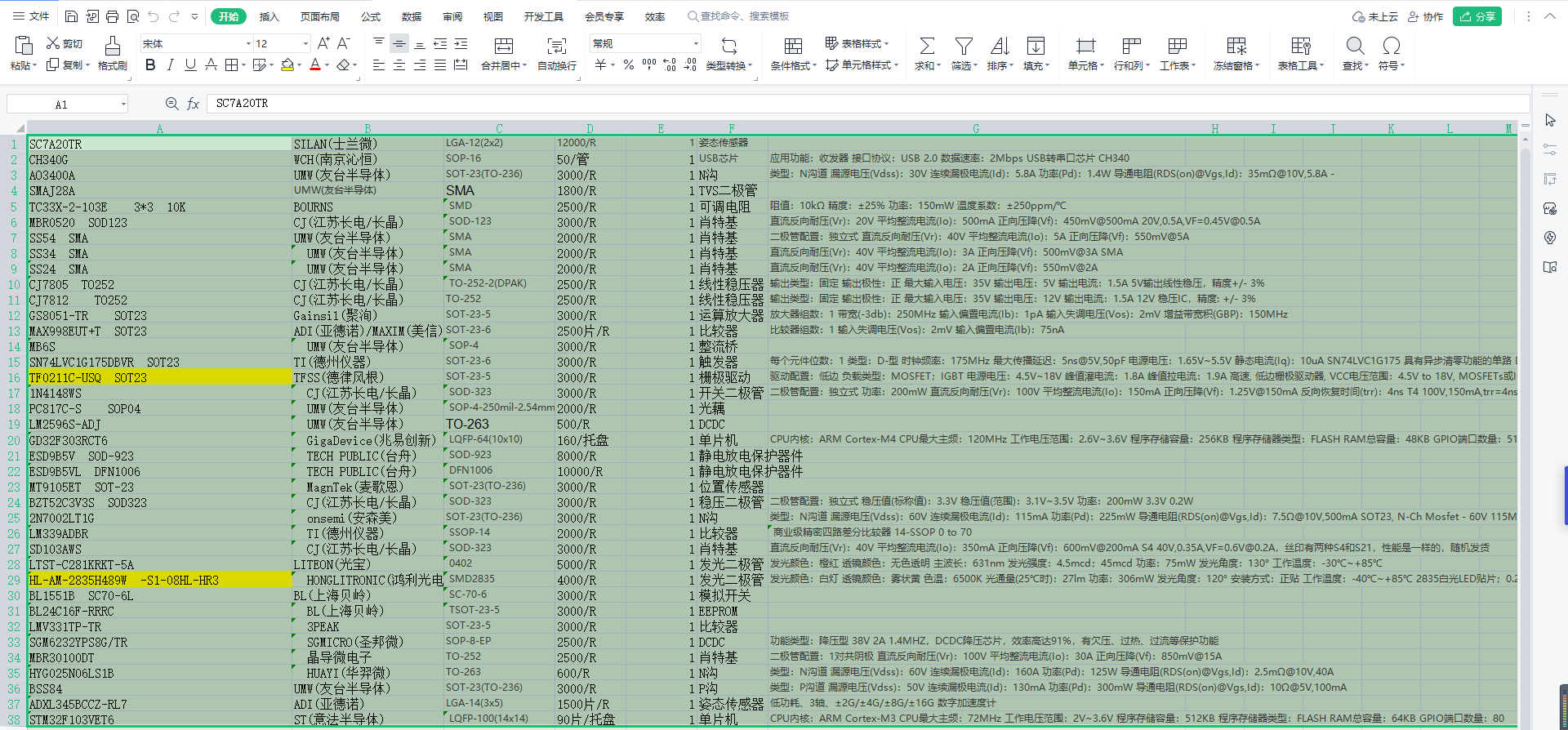Expand the Table Style (表格样式) dropdown
Viewport: 1568px width, 730px height.
(x=886, y=43)
